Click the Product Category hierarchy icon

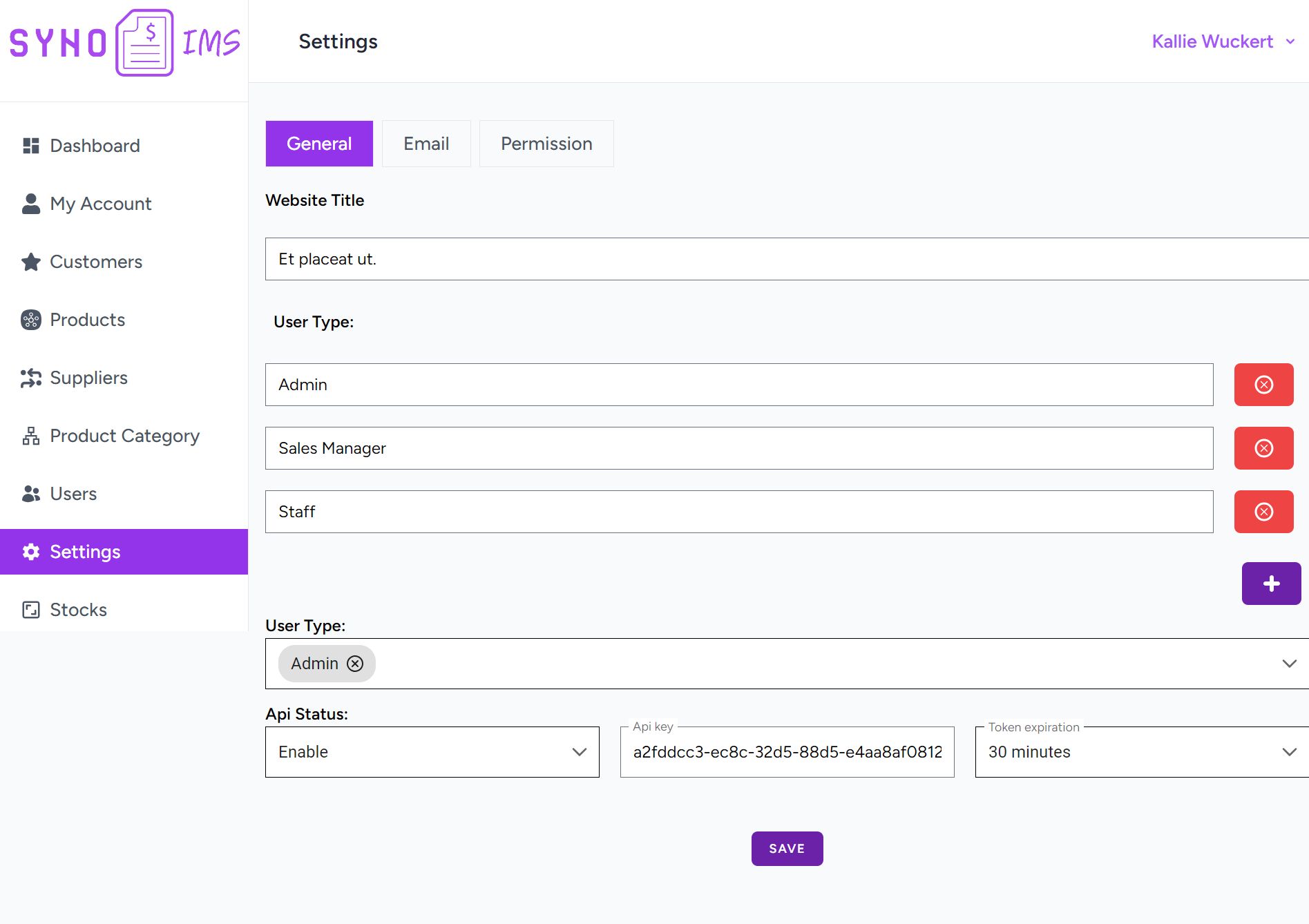tap(31, 436)
